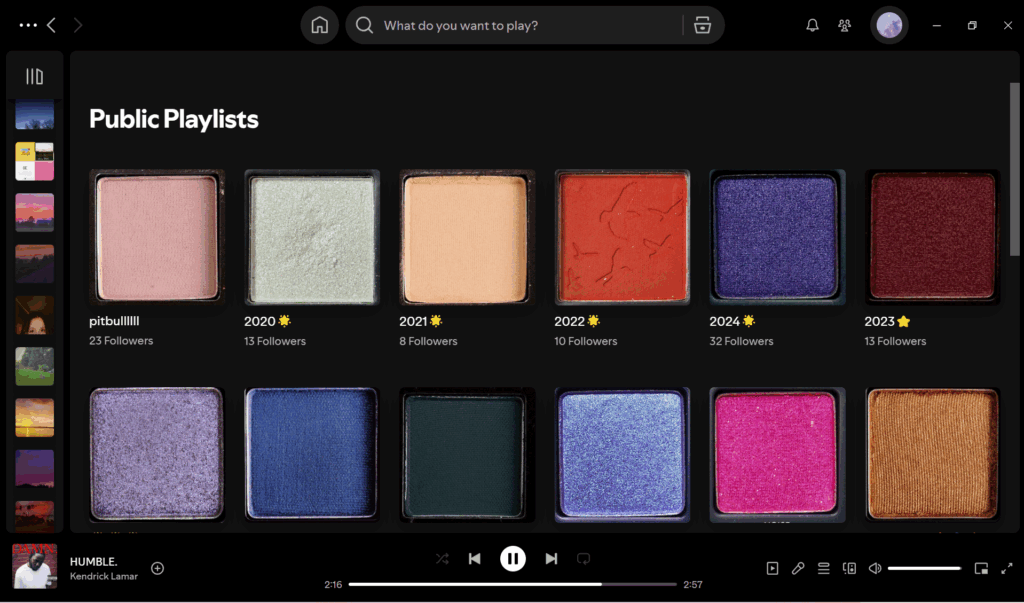This screenshot has width=1024, height=603.
Task: Open the What's New notifications bell
Action: pos(812,26)
